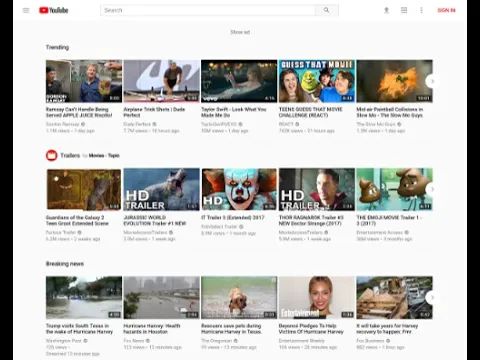Screen dimensions: 480x360
Task: Open the Movies - Topic channel link
Action: coord(104,155)
